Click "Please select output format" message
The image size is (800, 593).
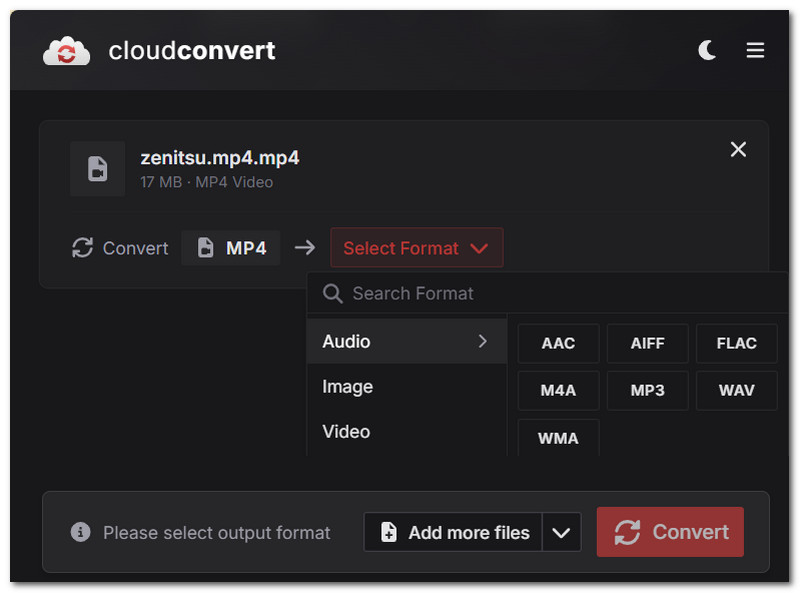(x=216, y=533)
